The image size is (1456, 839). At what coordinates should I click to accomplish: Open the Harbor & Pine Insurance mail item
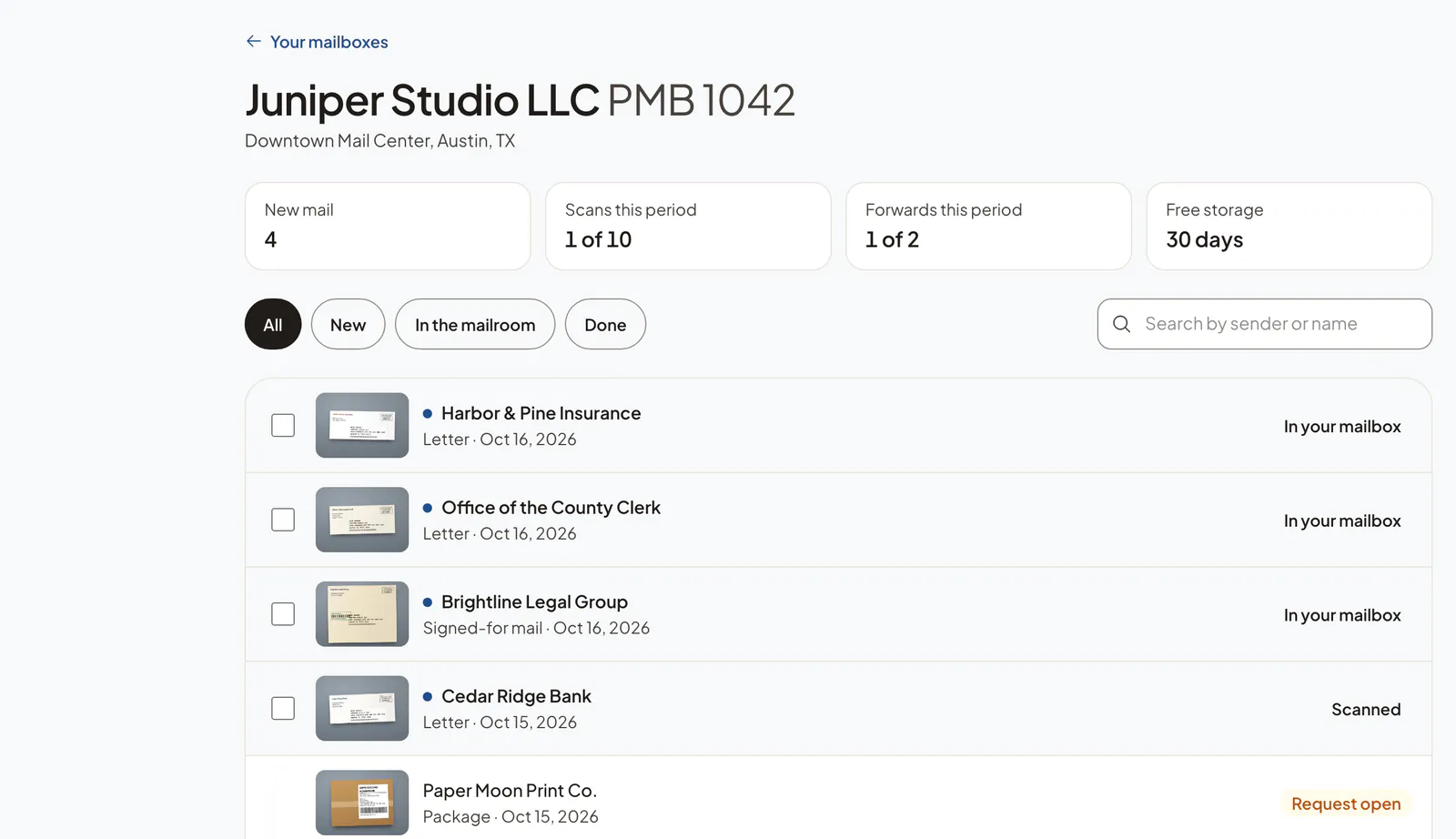838,425
